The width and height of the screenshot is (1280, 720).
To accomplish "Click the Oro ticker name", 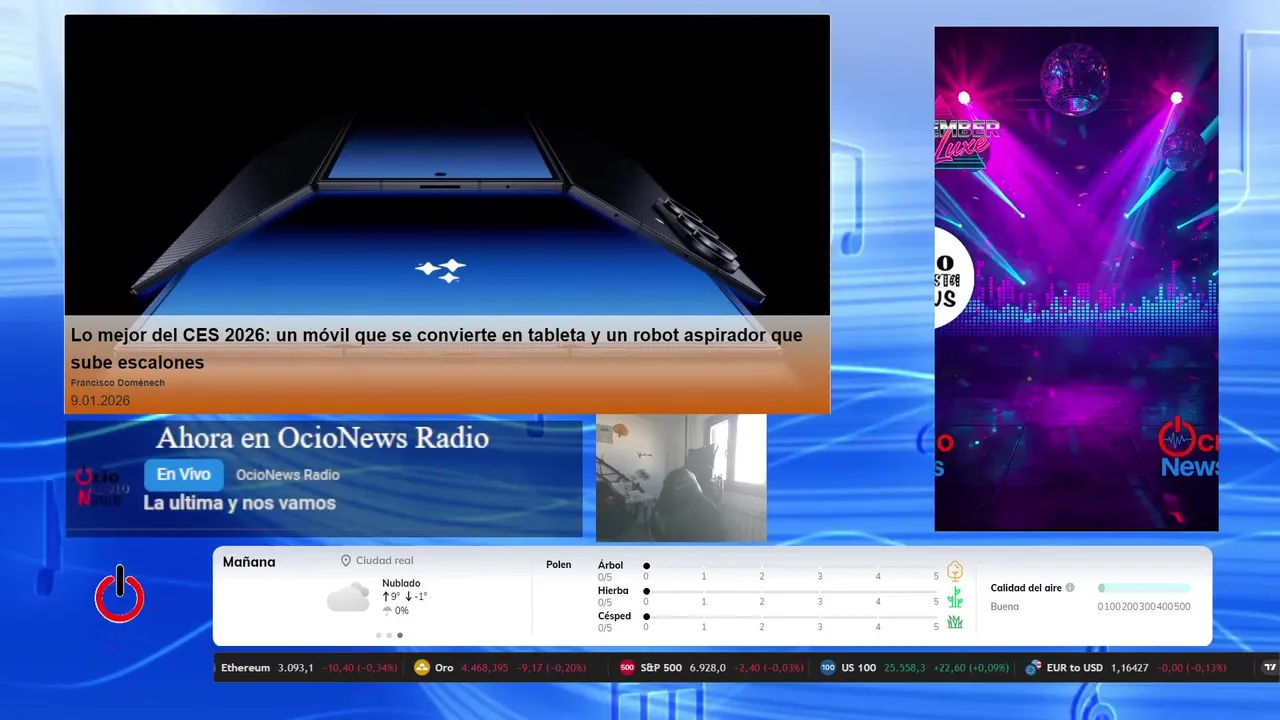I will coord(444,668).
